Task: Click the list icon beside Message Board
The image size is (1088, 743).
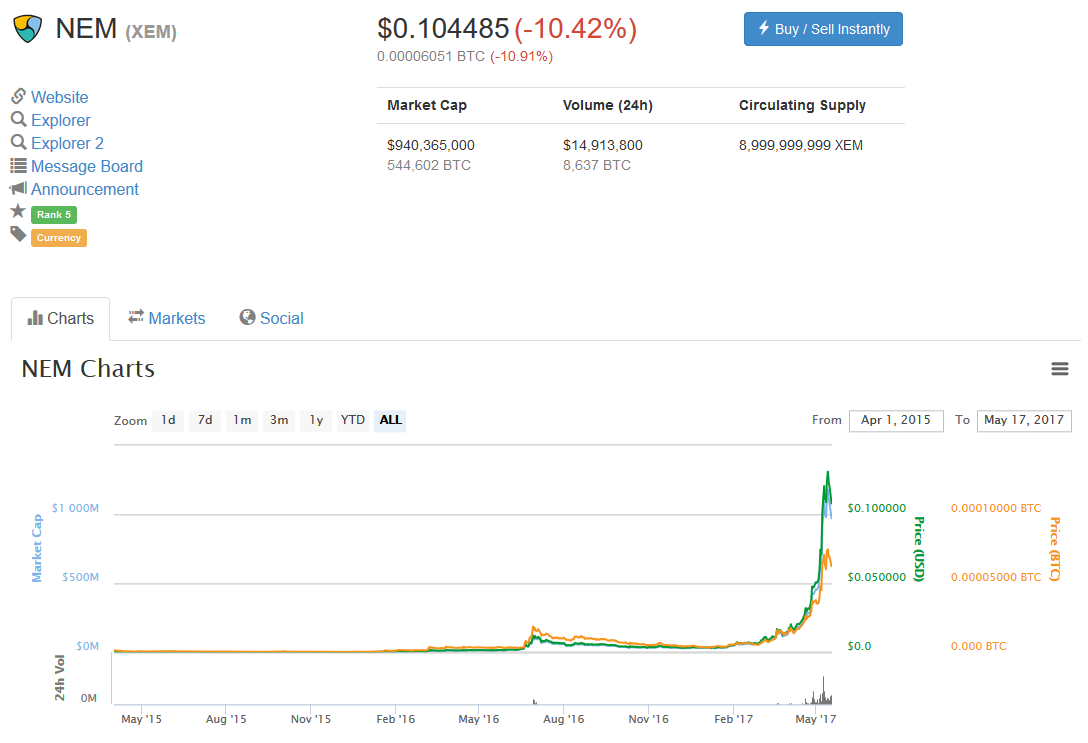Action: [19, 166]
